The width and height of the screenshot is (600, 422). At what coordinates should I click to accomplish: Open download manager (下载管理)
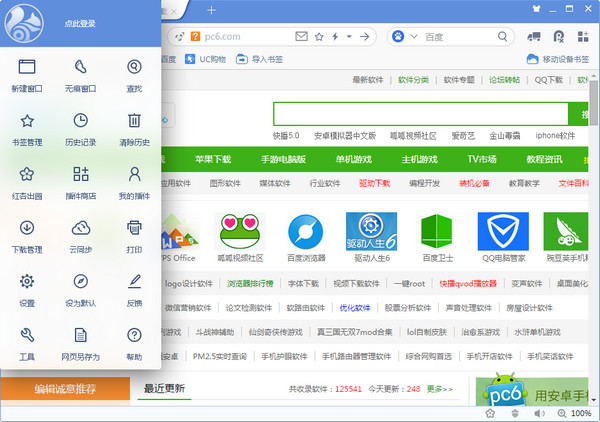[x=27, y=236]
